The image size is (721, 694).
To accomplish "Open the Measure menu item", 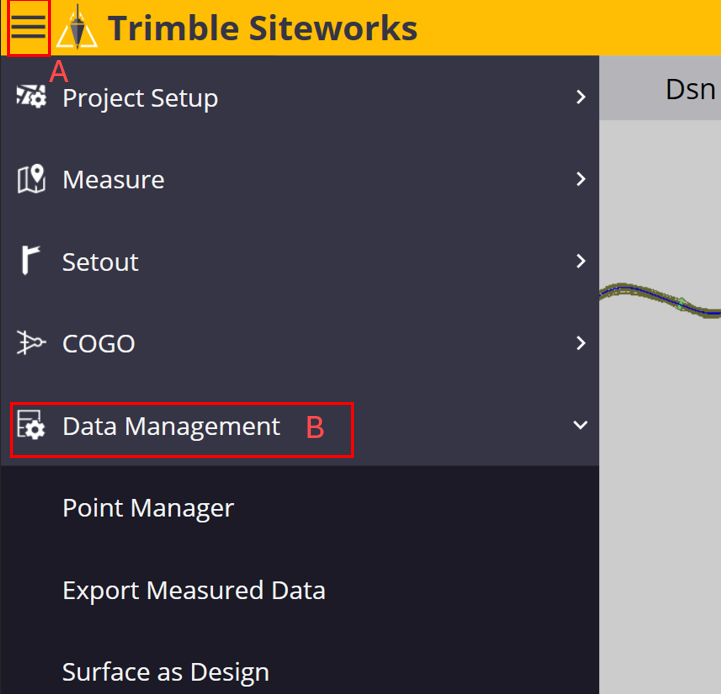I will [x=300, y=179].
